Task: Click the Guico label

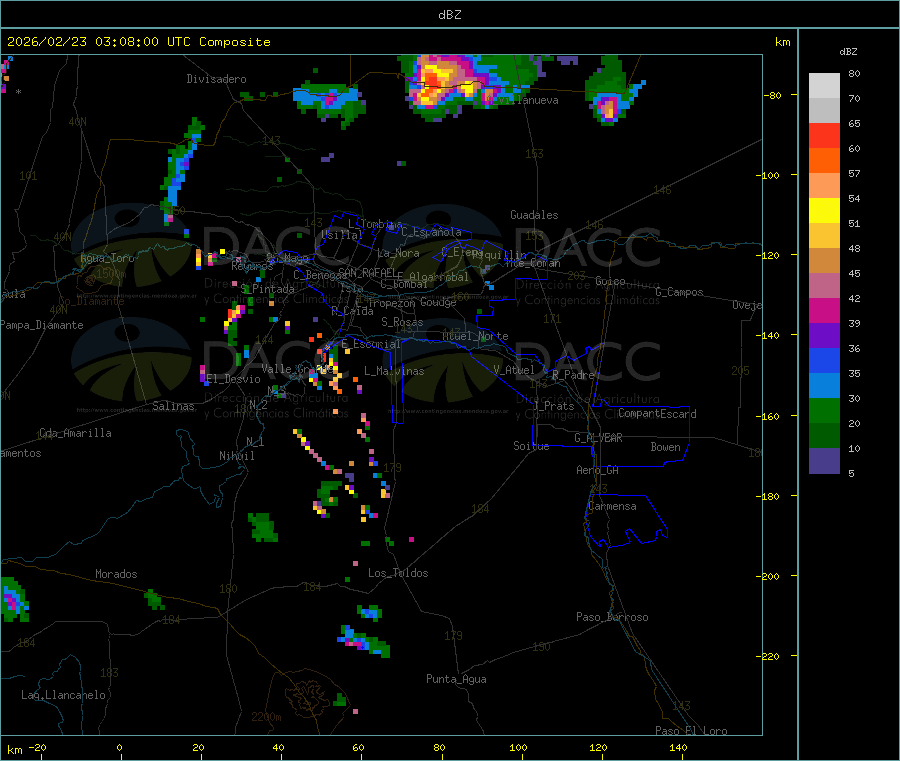Action: pyautogui.click(x=610, y=281)
